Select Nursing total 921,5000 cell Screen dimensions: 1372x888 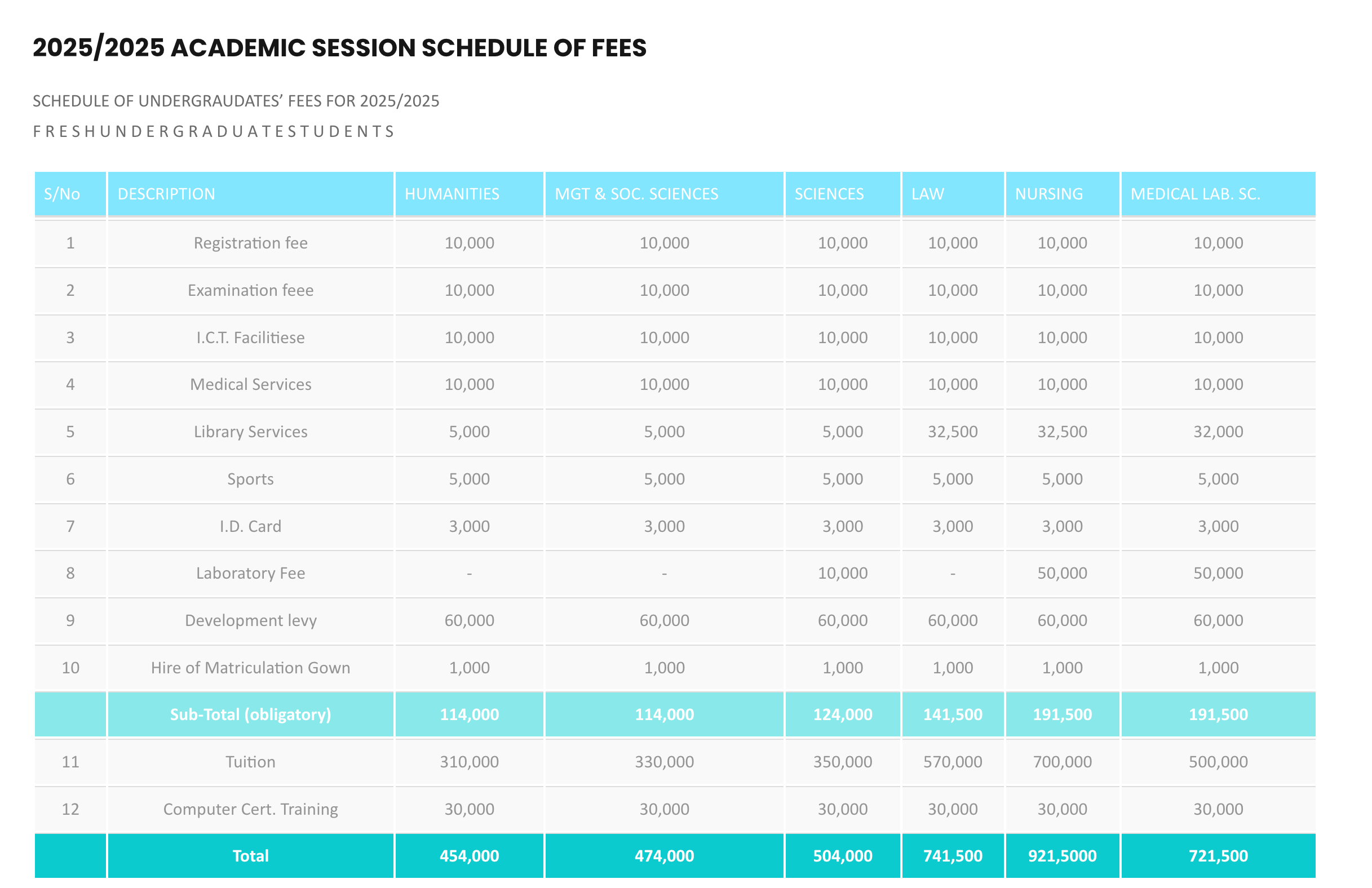(x=1062, y=855)
